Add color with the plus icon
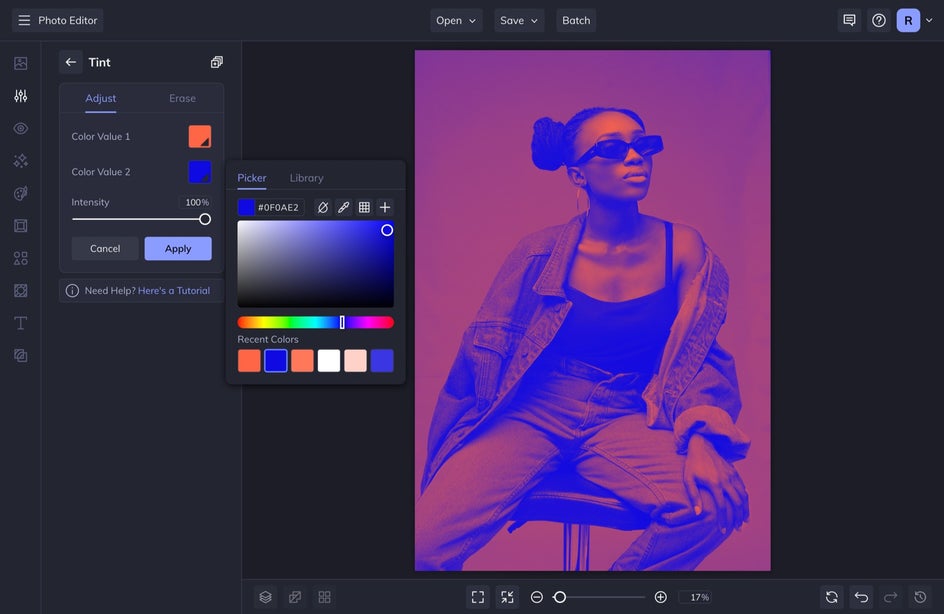 tap(385, 207)
